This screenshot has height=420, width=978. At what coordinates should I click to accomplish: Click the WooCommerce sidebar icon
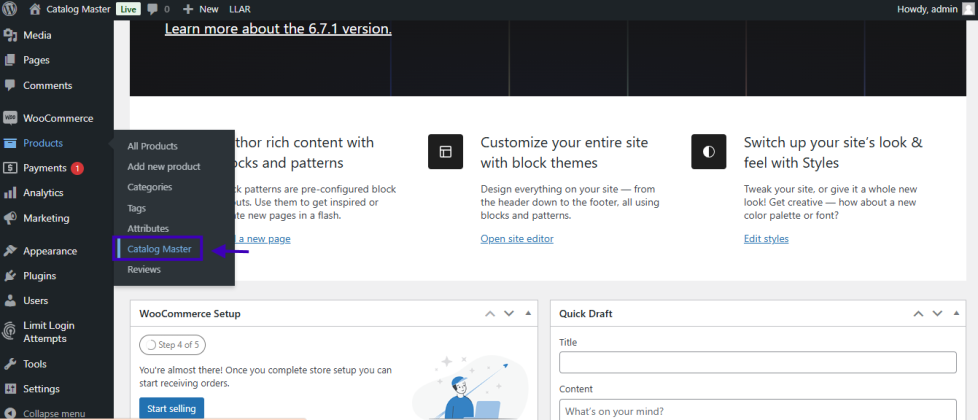click(x=10, y=118)
